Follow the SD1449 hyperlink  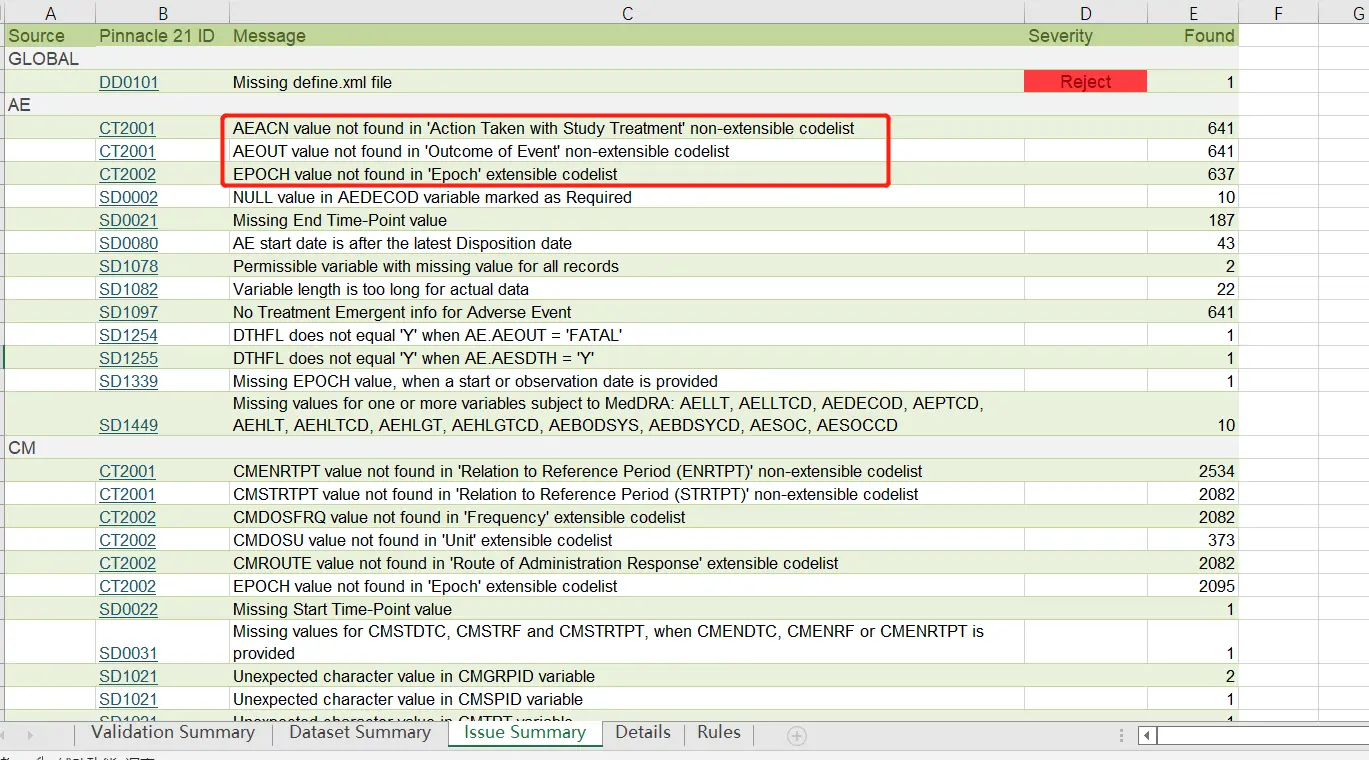click(x=128, y=425)
